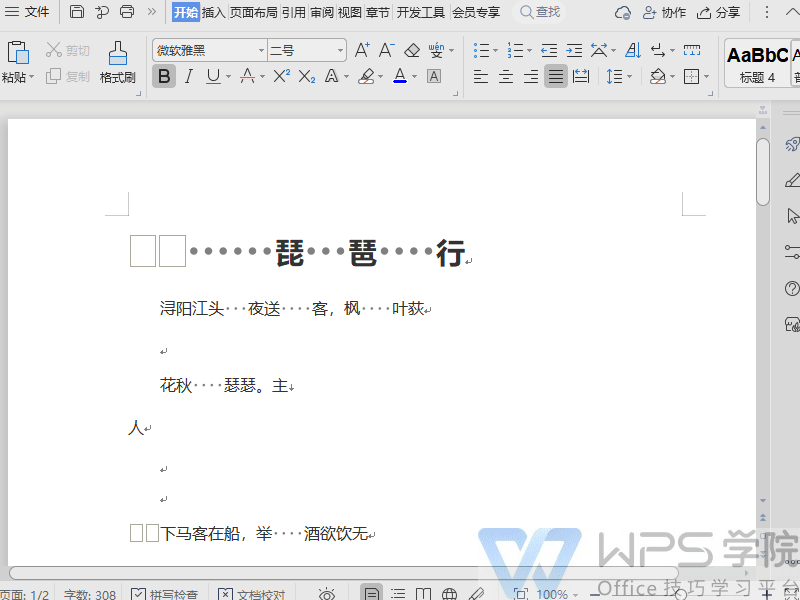The height and width of the screenshot is (600, 800).
Task: Switch to the 插入 tab
Action: tap(213, 12)
